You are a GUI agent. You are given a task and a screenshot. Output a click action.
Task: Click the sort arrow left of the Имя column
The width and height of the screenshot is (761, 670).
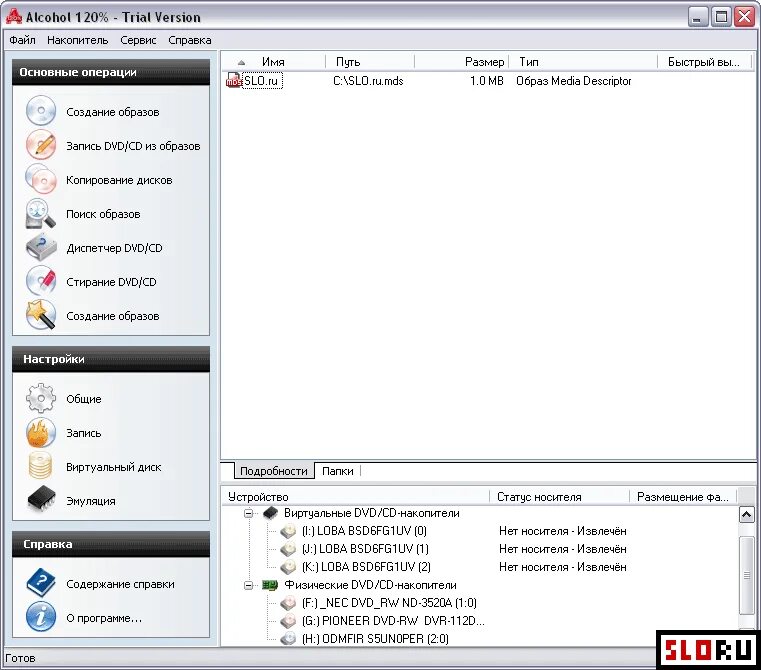tap(241, 62)
